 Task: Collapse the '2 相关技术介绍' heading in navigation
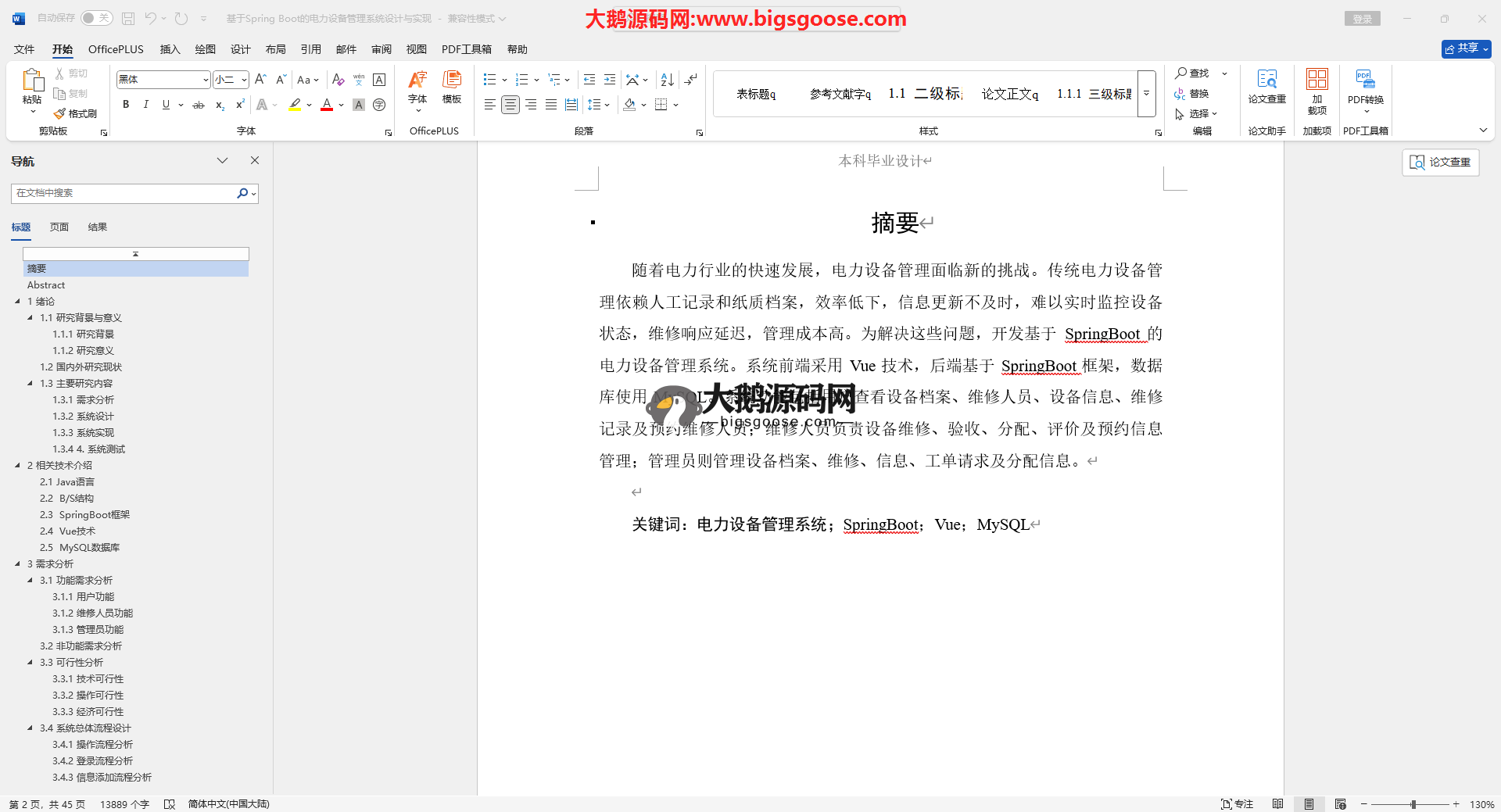[18, 465]
